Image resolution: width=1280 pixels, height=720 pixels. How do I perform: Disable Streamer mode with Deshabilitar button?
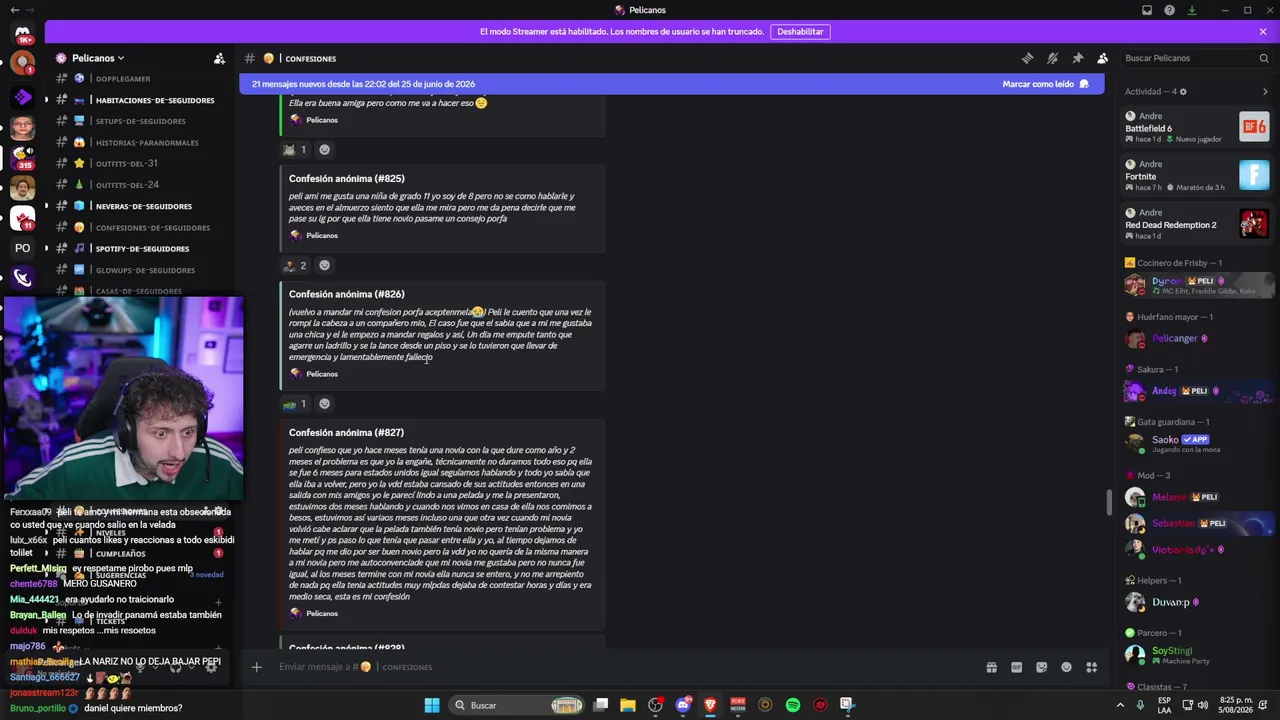(800, 31)
